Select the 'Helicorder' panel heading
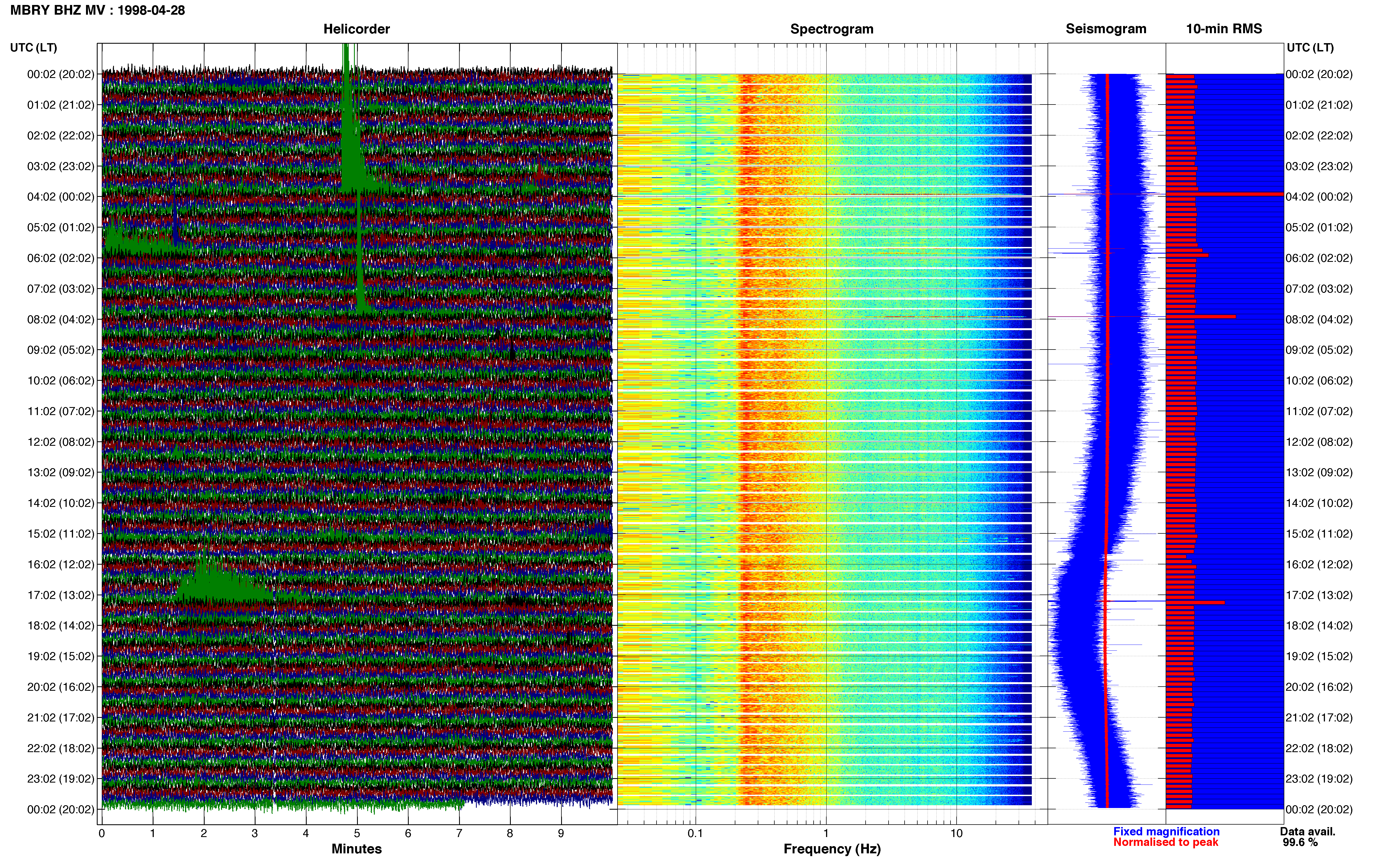 pyautogui.click(x=356, y=29)
